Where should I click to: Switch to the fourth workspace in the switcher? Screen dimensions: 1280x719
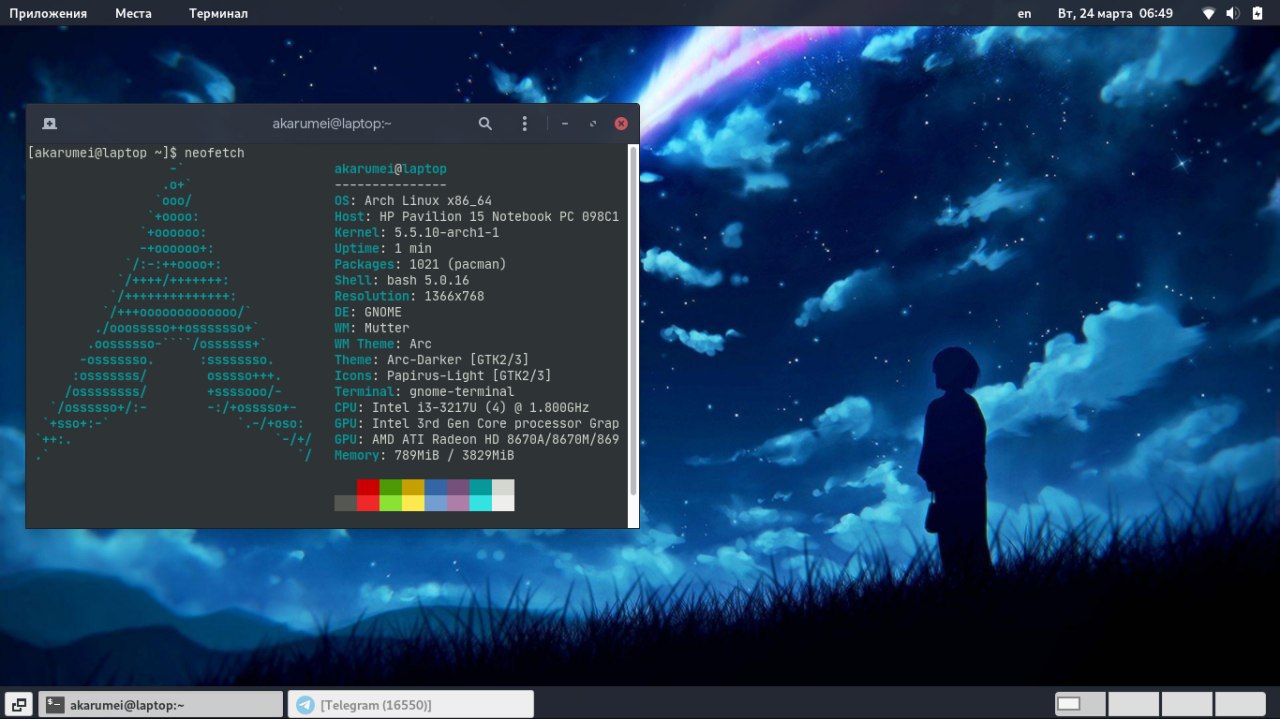click(1240, 704)
